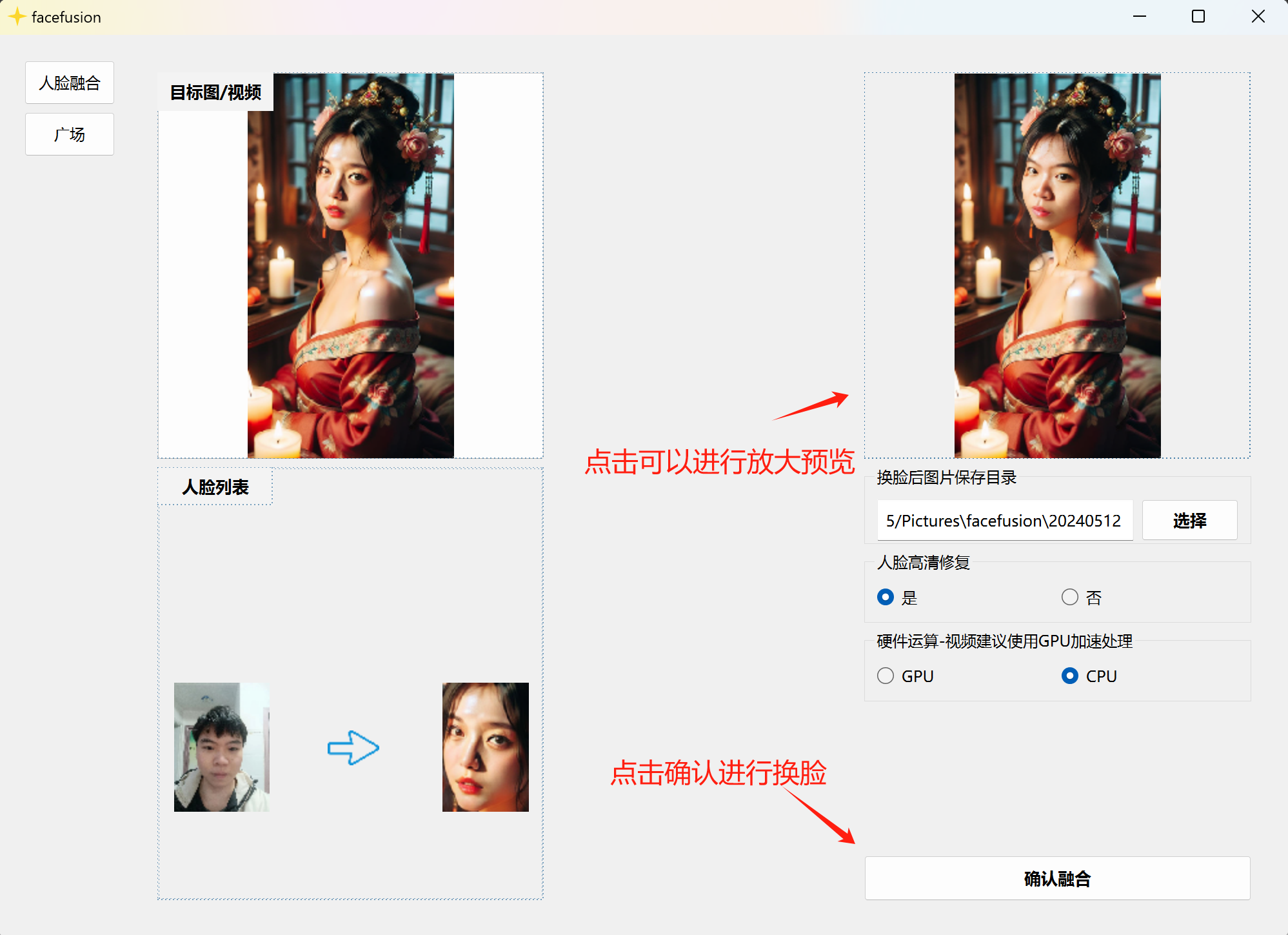The image size is (1288, 935).
Task: Open the 目标图/视频 target image
Action: (x=351, y=266)
